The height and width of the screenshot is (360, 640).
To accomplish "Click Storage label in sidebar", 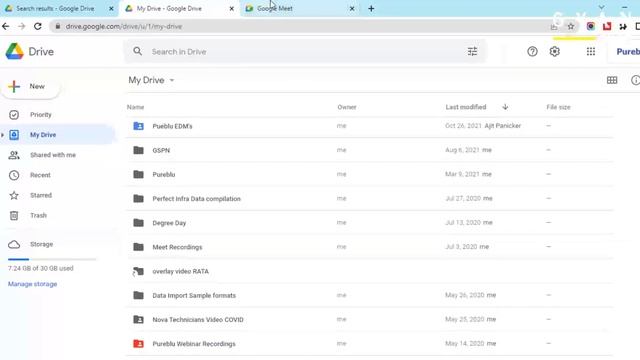I will [42, 244].
